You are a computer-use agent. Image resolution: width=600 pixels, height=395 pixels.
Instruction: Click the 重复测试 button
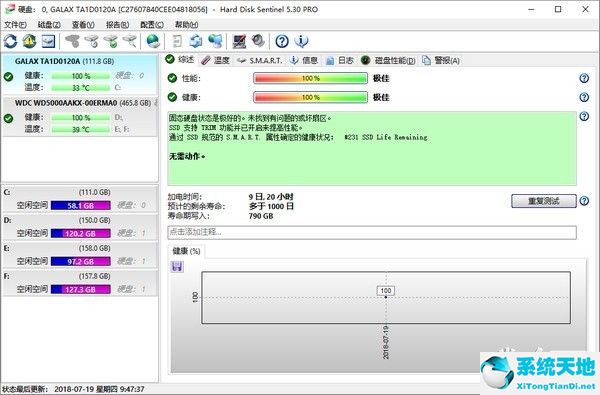544,201
